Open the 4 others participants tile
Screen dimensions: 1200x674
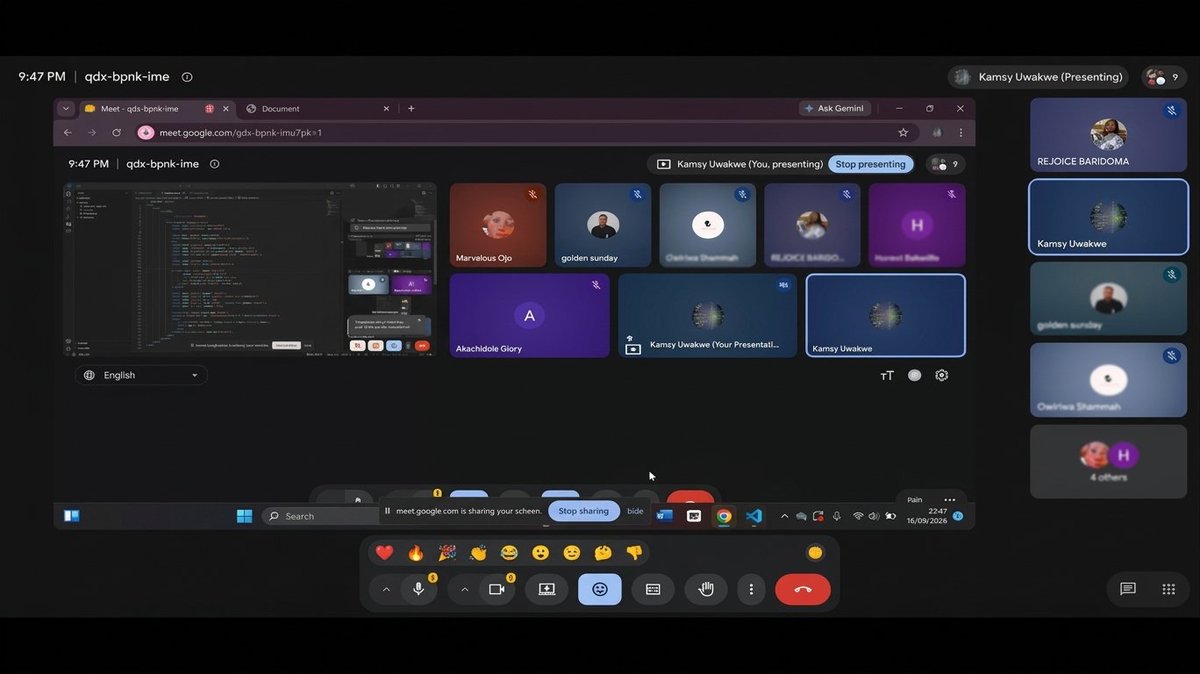click(x=1109, y=462)
